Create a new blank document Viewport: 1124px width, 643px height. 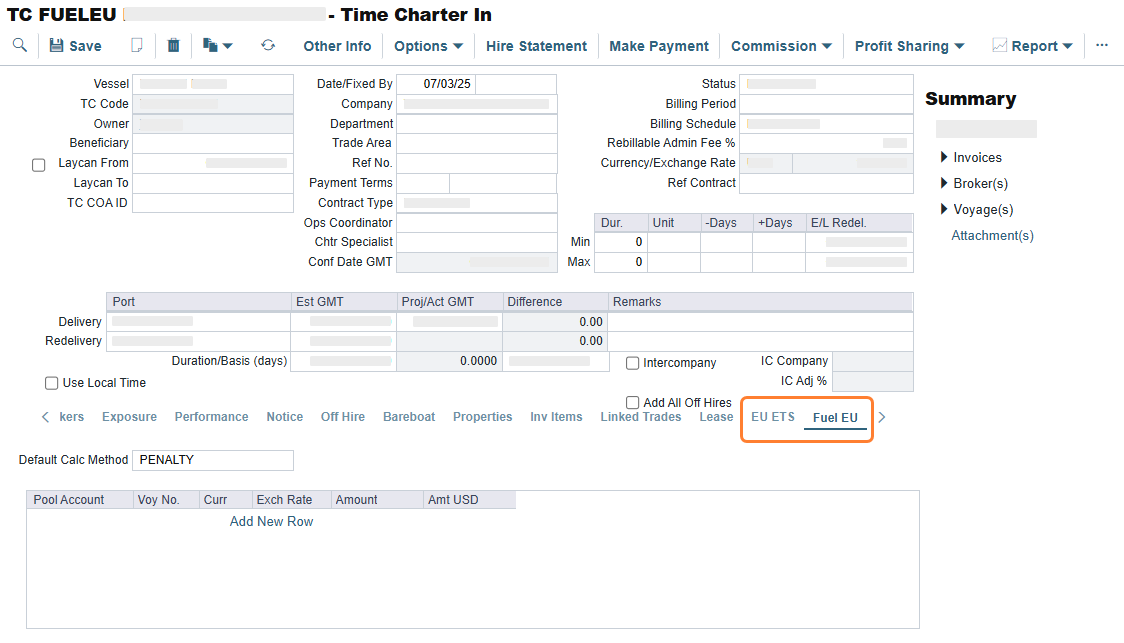pos(137,46)
